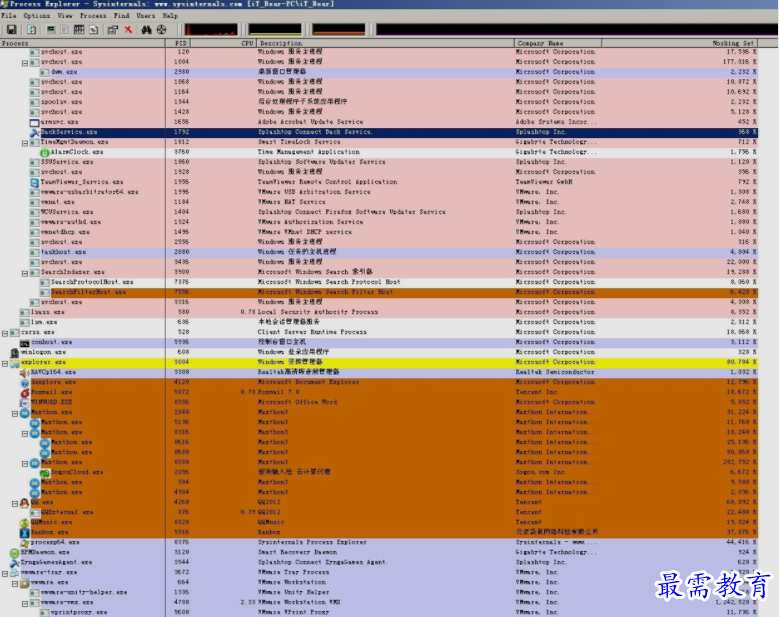This screenshot has width=779, height=617.
Task: Click the CPU usage history graph in toolbar
Action: 212,30
